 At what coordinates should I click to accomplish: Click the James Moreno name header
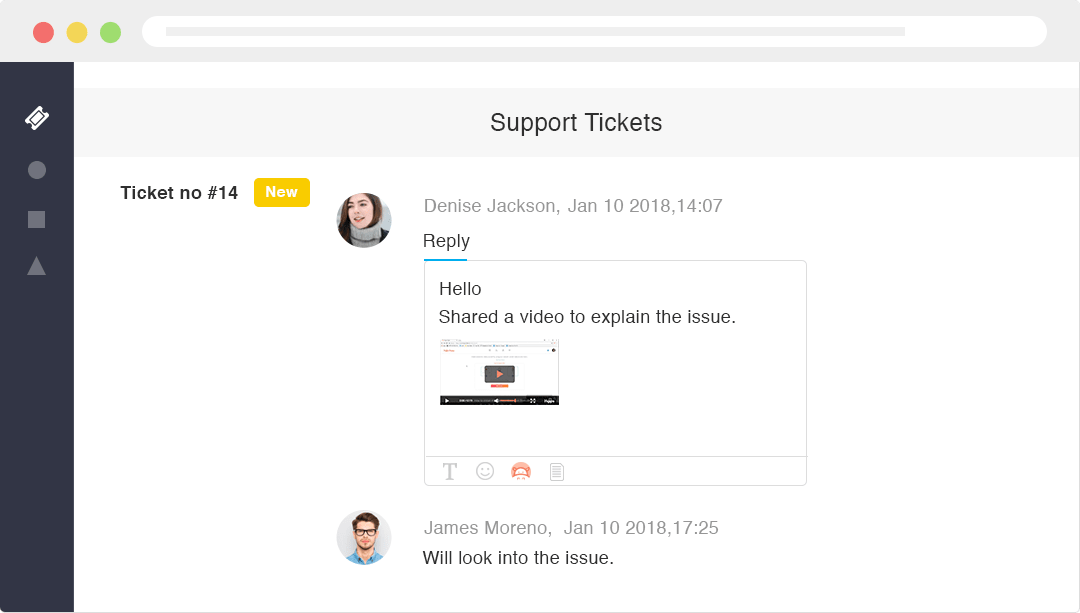click(x=486, y=528)
